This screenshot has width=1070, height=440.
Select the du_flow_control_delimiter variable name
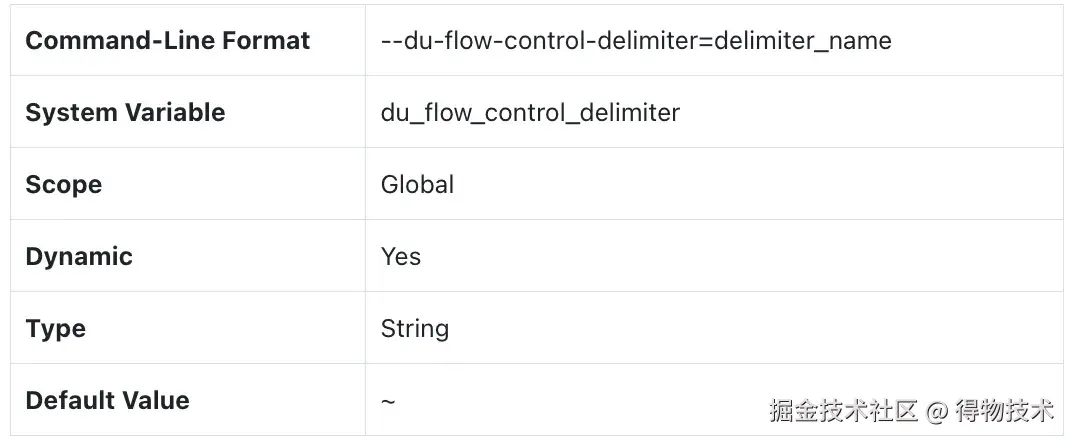coord(530,113)
